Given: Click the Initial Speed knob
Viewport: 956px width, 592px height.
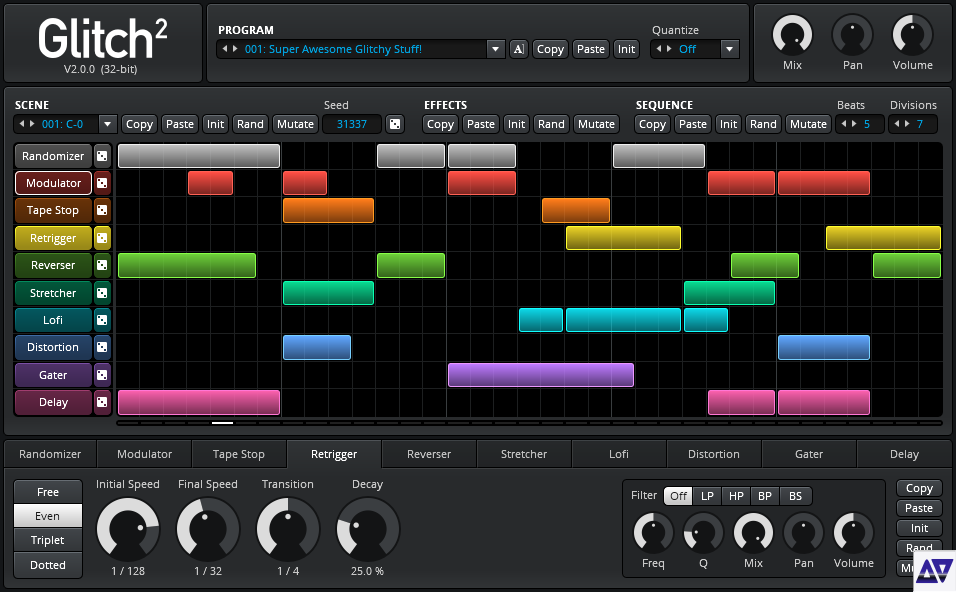Looking at the screenshot, I should point(128,529).
